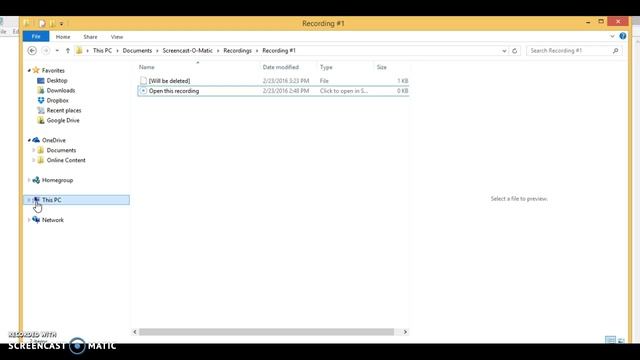Click New Folder icon in the title bar
Image resolution: width=640 pixels, height=360 pixels.
[x=52, y=24]
